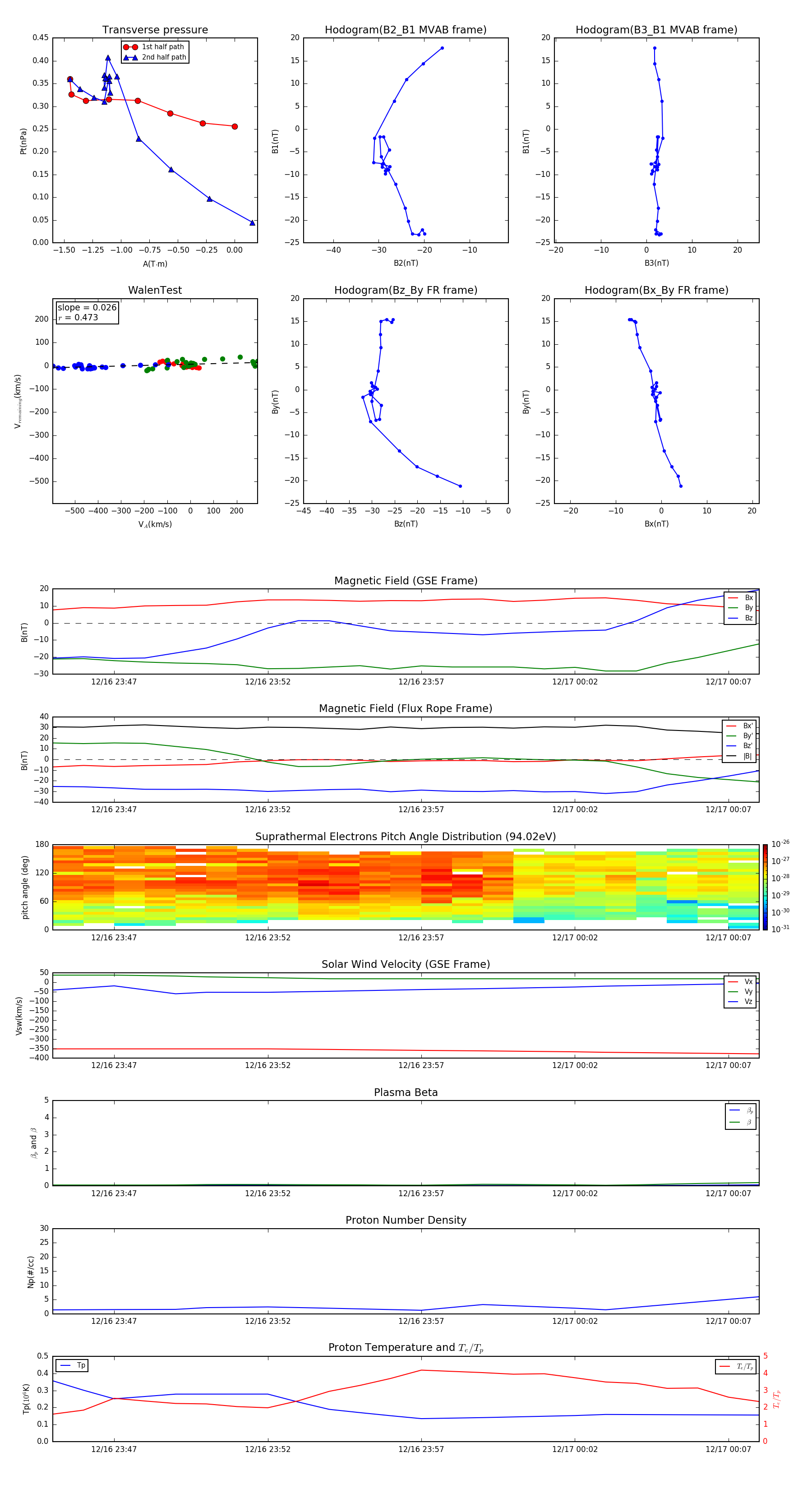The height and width of the screenshot is (1489, 812).
Task: Click "12/17 00:07" tick under proton temperature plot
Action: click(728, 1449)
